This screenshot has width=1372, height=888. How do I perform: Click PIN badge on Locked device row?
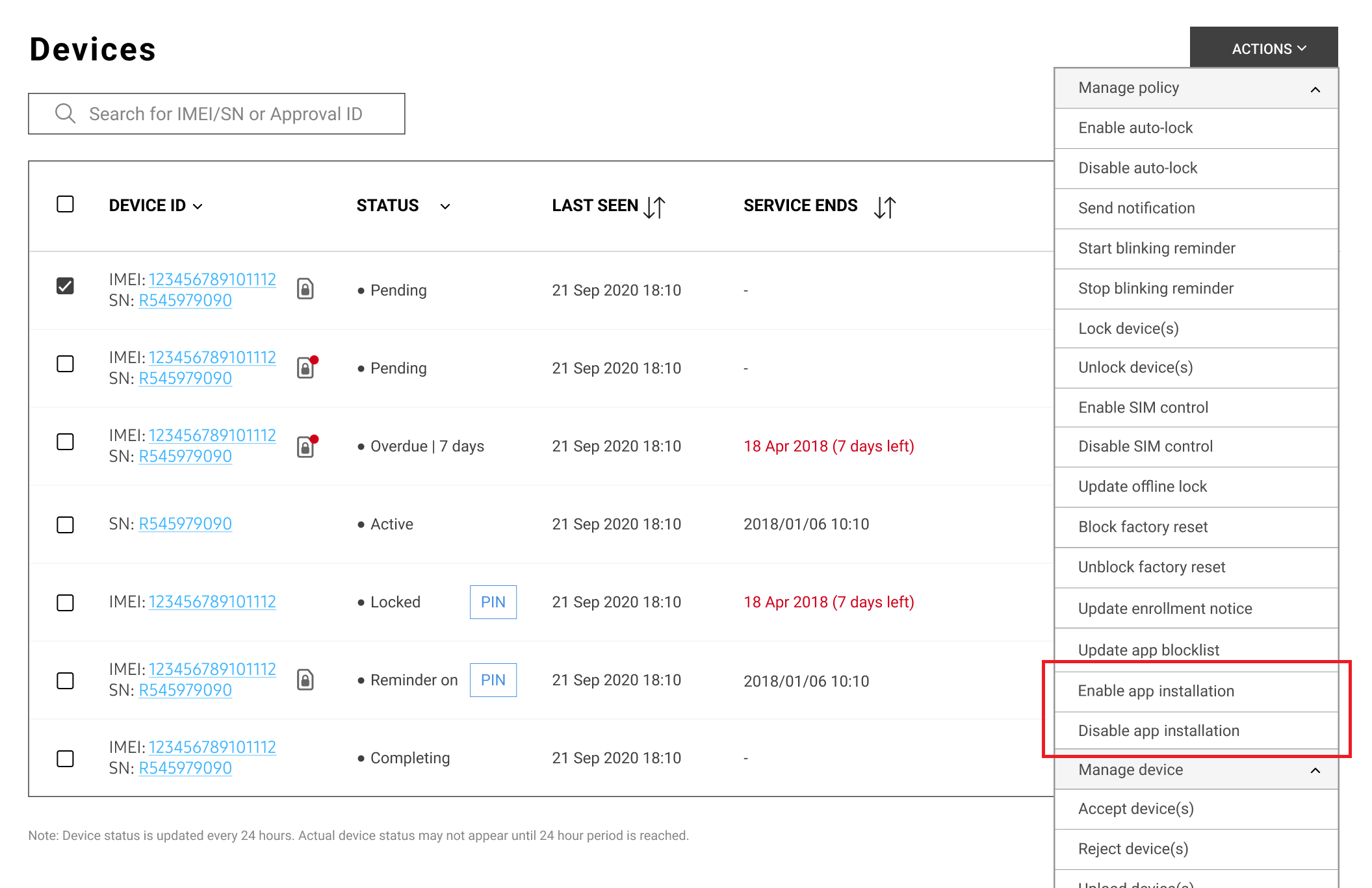tap(493, 602)
